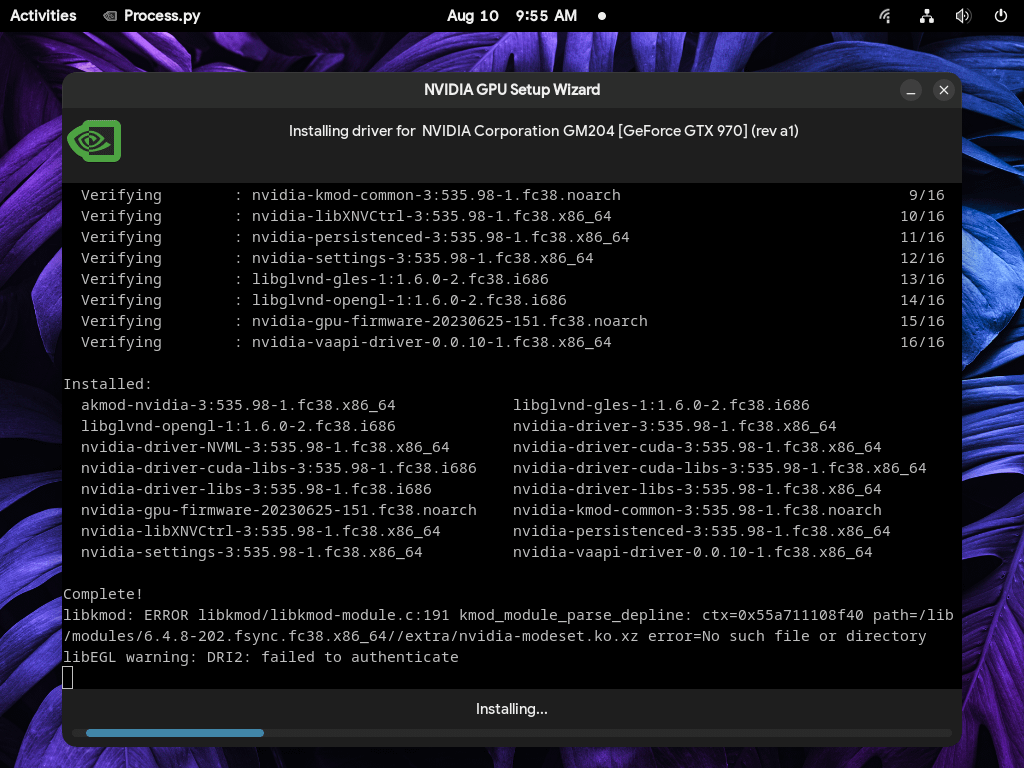Click the verifying libglvnd-gles line
The width and height of the screenshot is (1024, 768).
[513, 279]
